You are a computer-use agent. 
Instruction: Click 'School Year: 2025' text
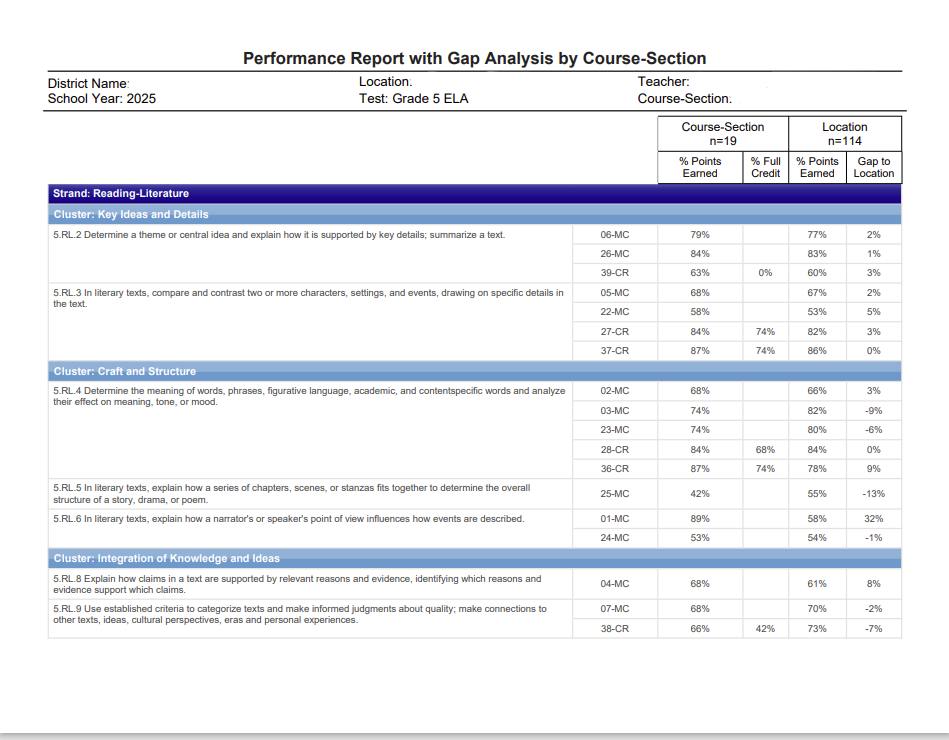(x=102, y=99)
